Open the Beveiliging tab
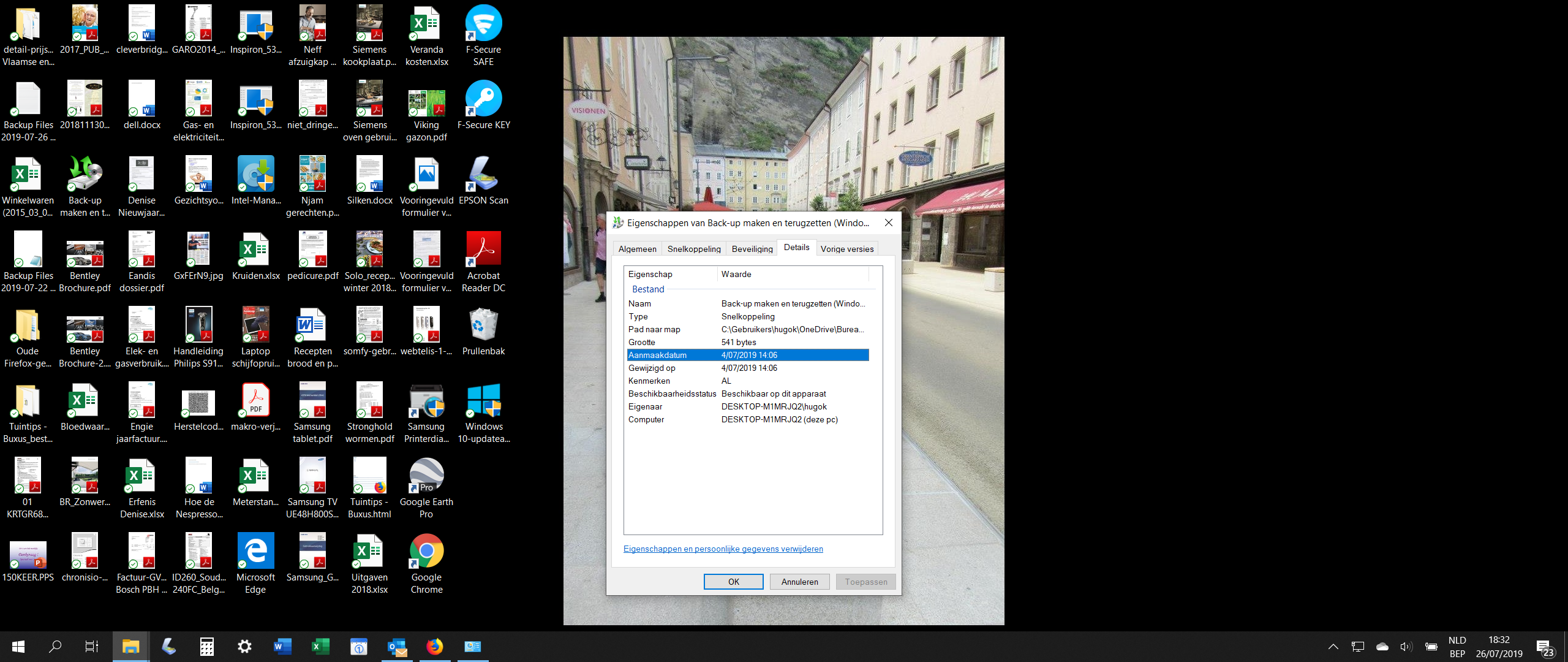The height and width of the screenshot is (662, 1568). coord(752,249)
